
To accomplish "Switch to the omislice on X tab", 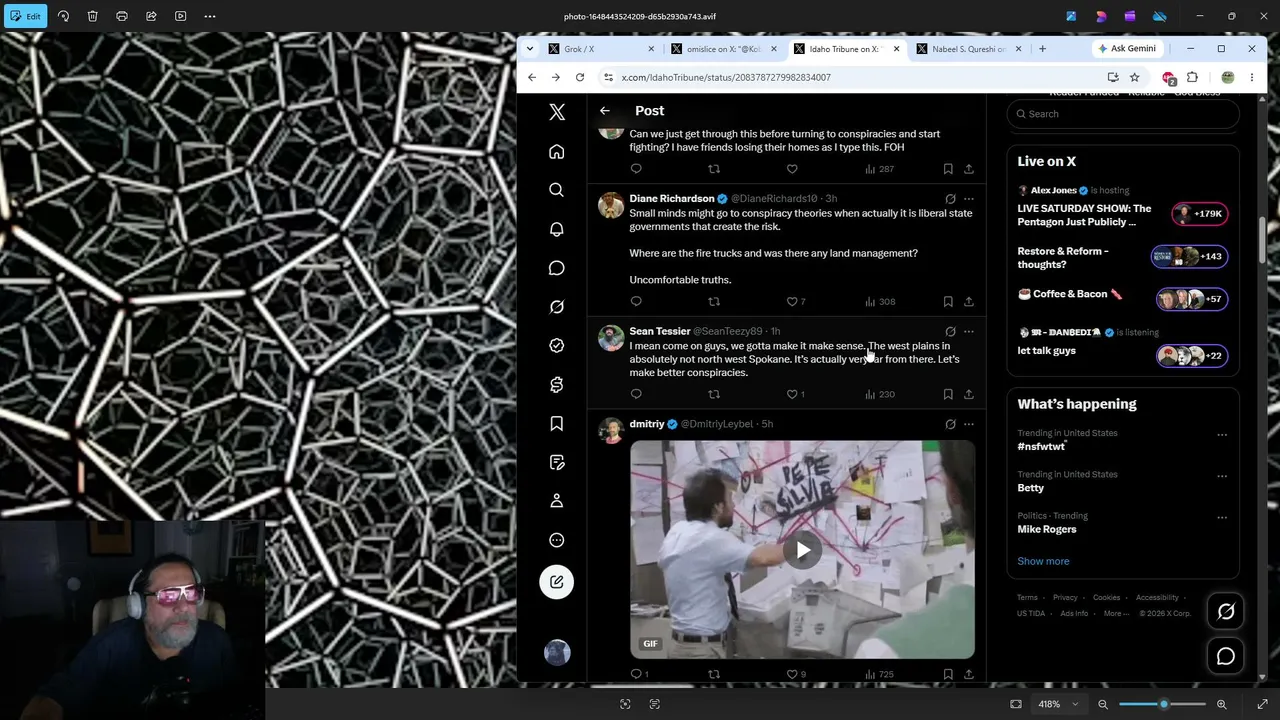I will [x=723, y=49].
